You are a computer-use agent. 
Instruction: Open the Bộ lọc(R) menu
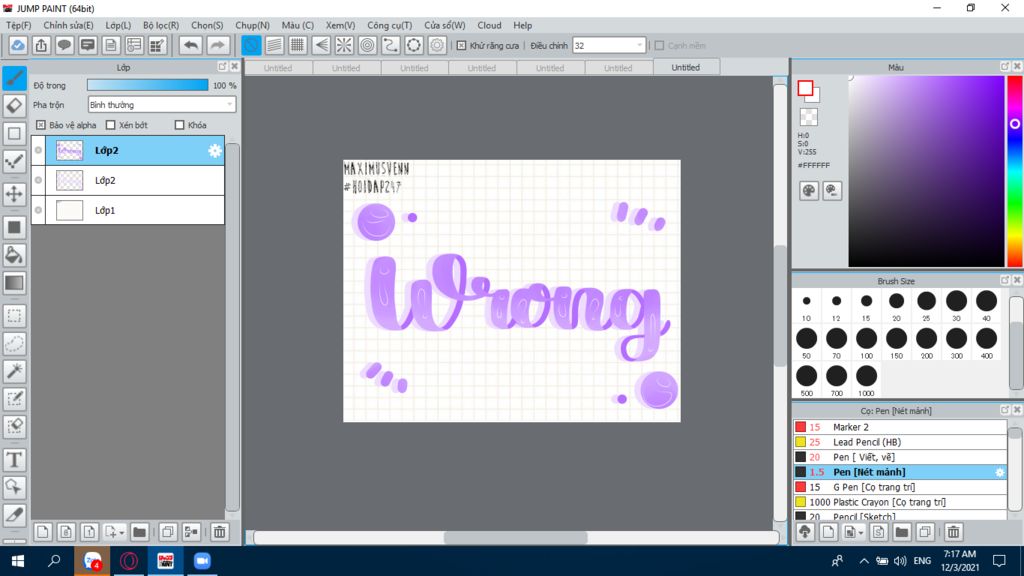161,25
